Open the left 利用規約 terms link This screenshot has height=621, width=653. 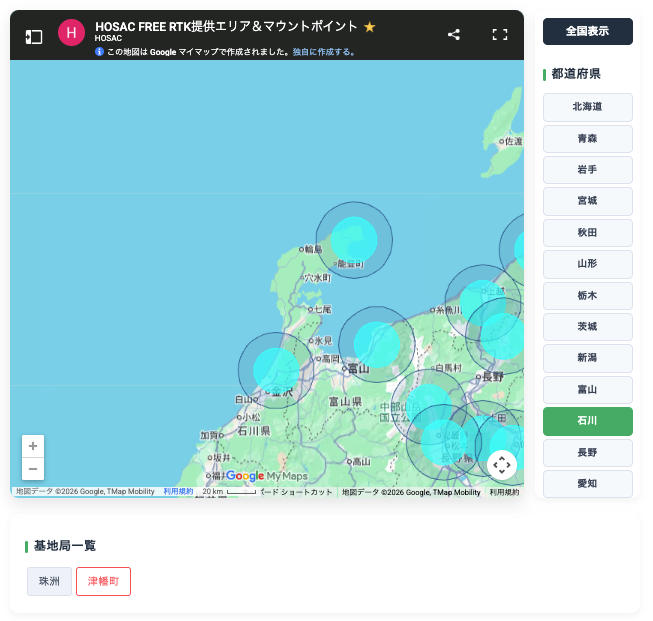tap(178, 491)
